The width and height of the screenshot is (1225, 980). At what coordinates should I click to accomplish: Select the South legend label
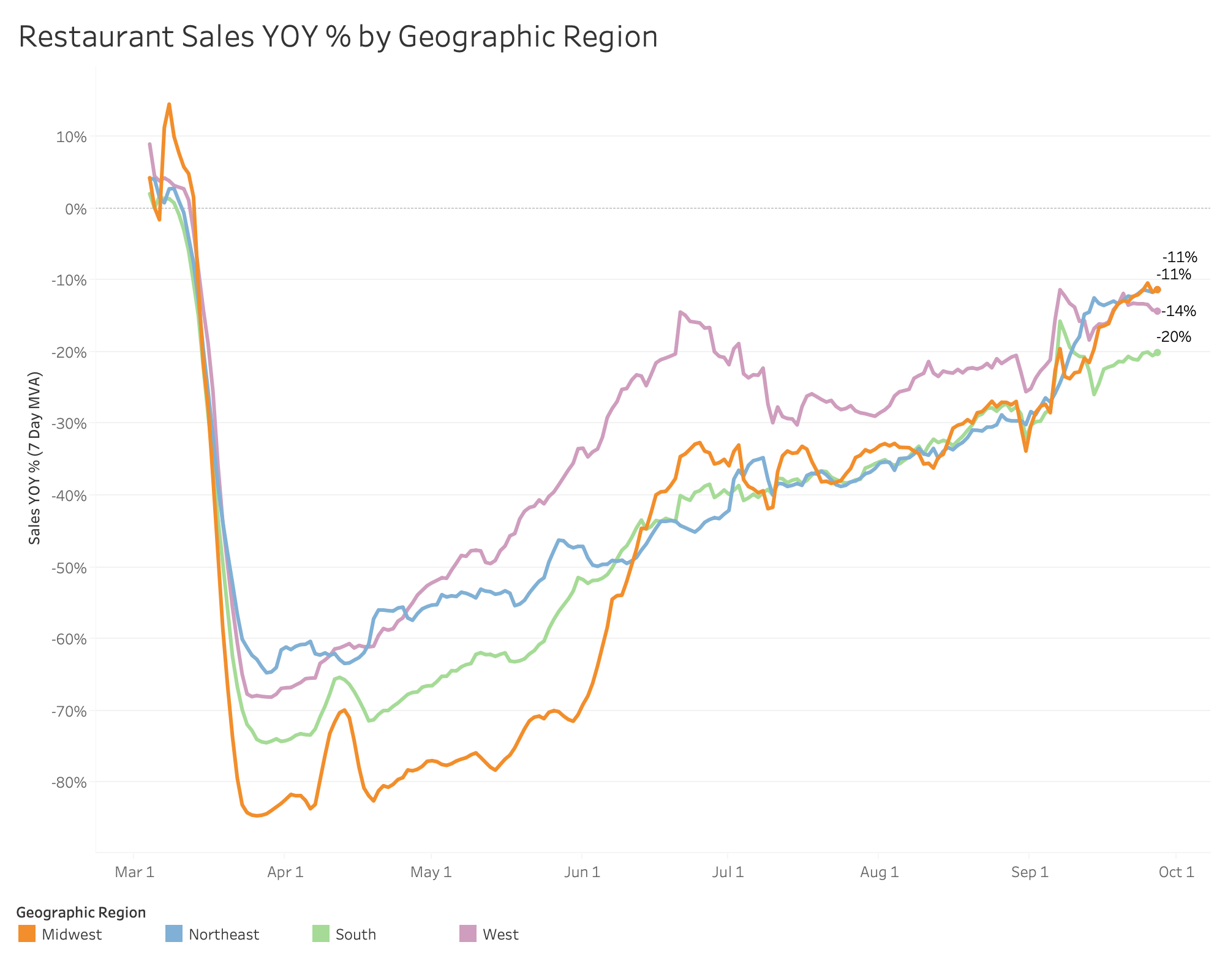(x=356, y=935)
